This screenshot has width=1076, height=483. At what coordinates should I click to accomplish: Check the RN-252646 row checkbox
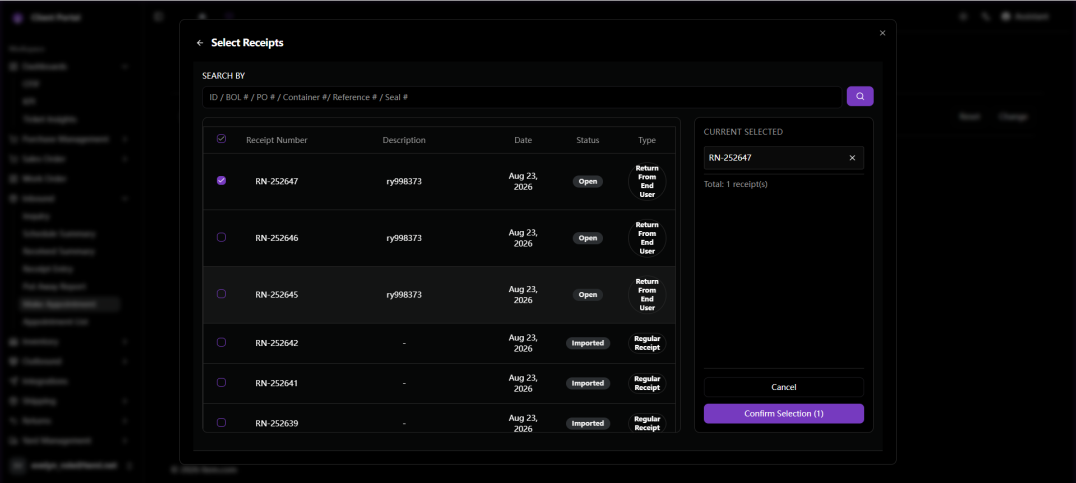(x=221, y=237)
